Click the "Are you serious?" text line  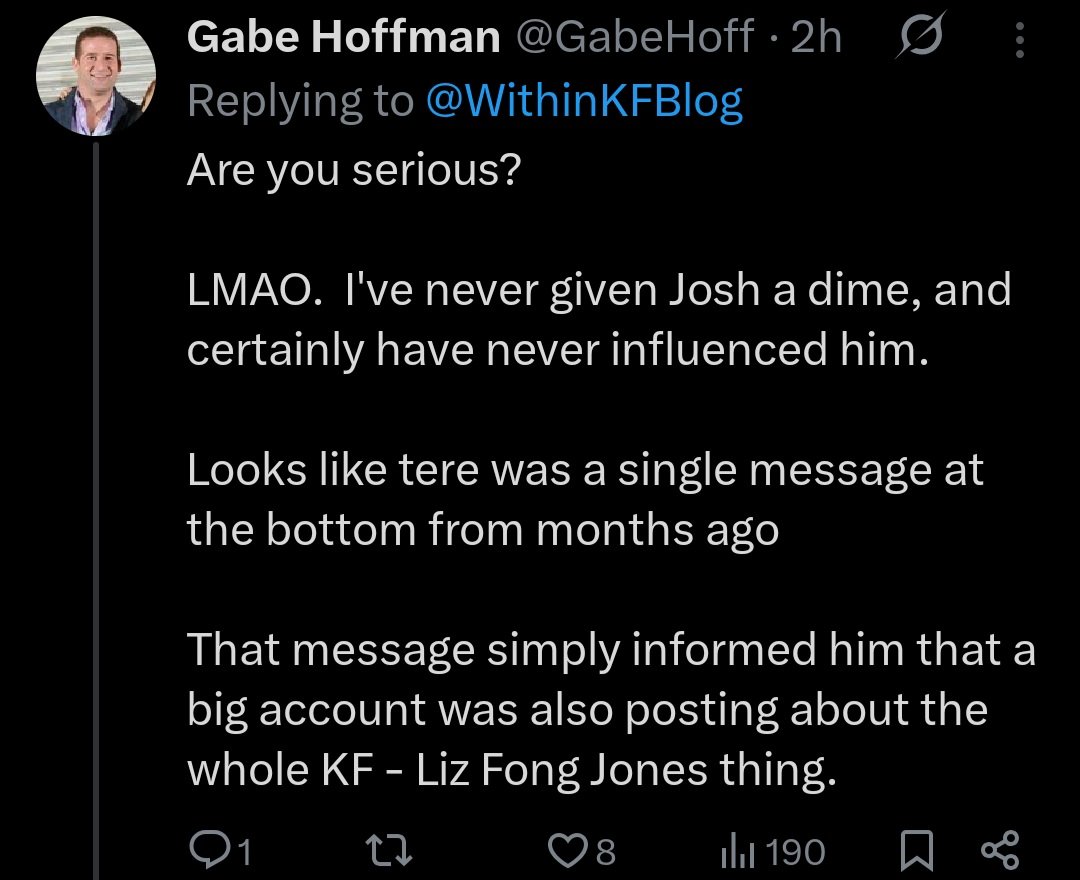point(353,174)
